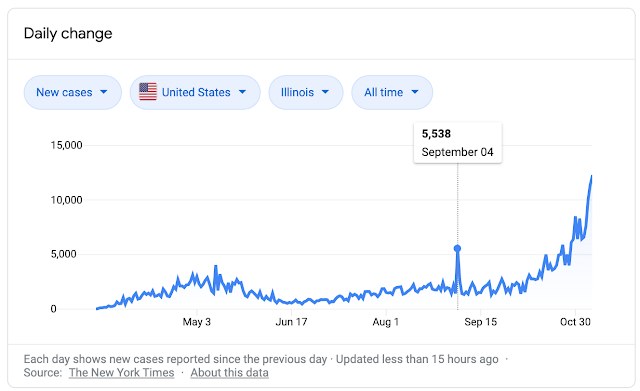Click the Oct 30 axis label

(x=575, y=322)
